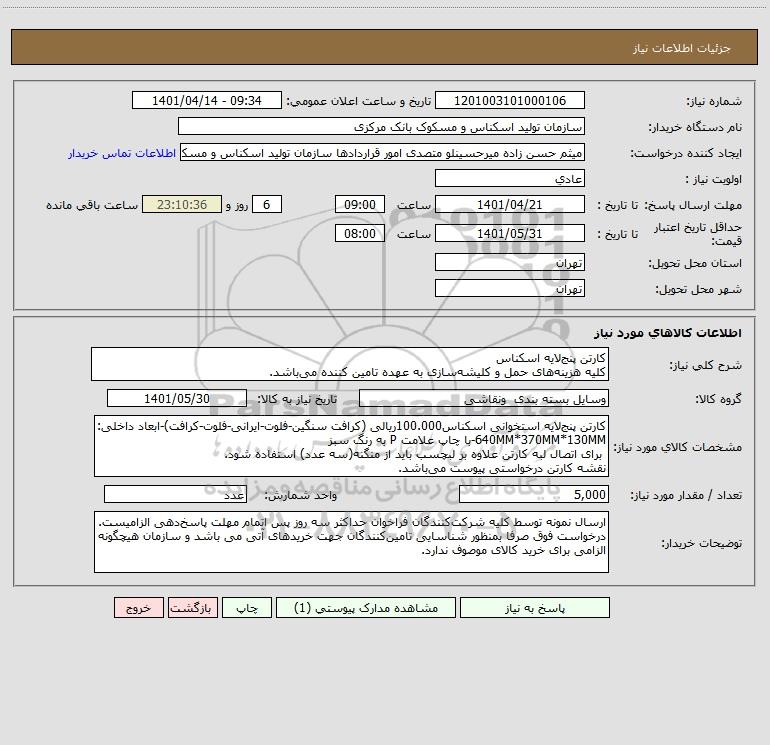Image resolution: width=770 pixels, height=745 pixels.
Task: Click the header 'جزئیات اطلاعات نیاز'
Action: coord(682,48)
